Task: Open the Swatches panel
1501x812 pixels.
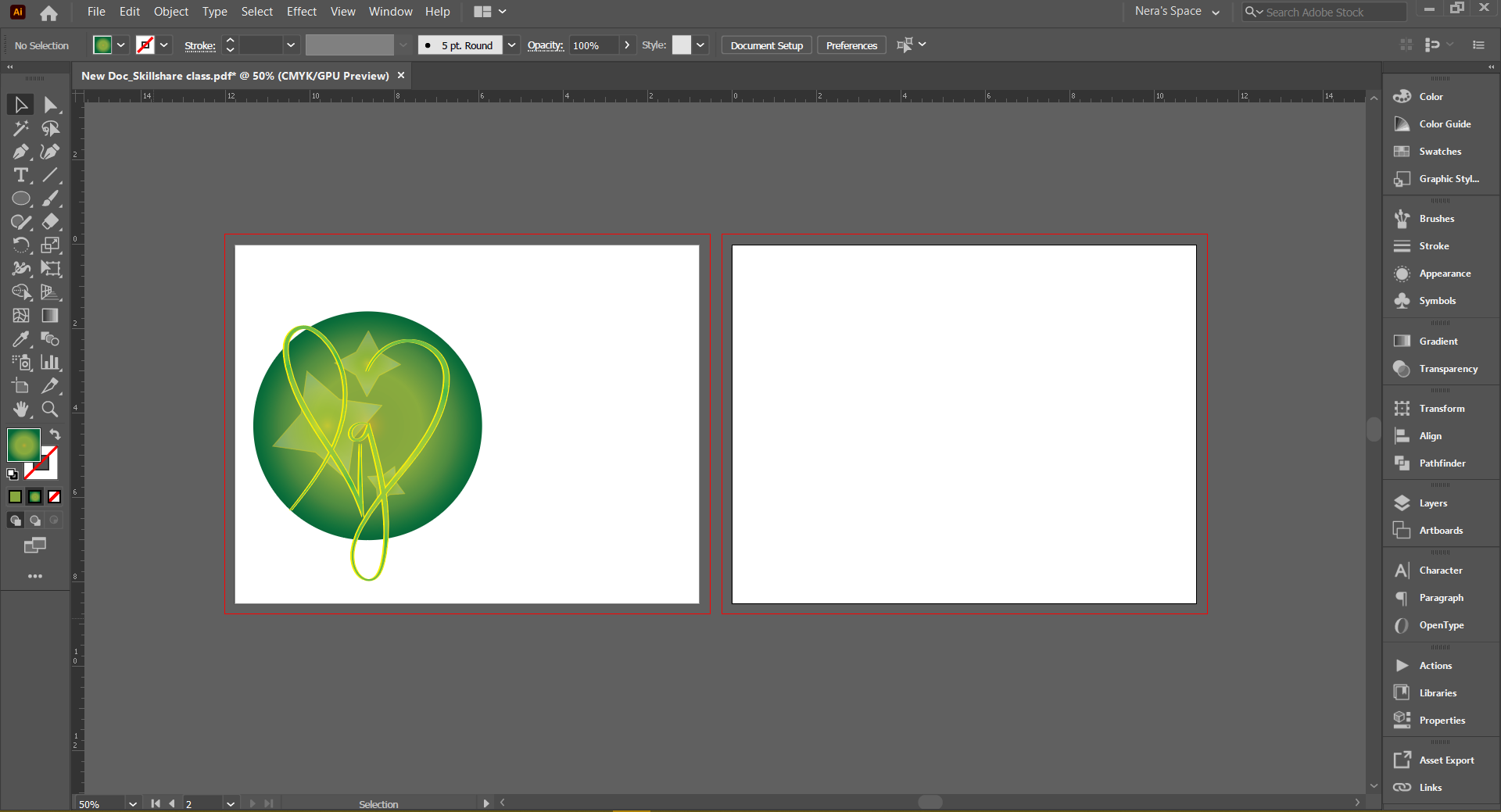Action: 1440,152
